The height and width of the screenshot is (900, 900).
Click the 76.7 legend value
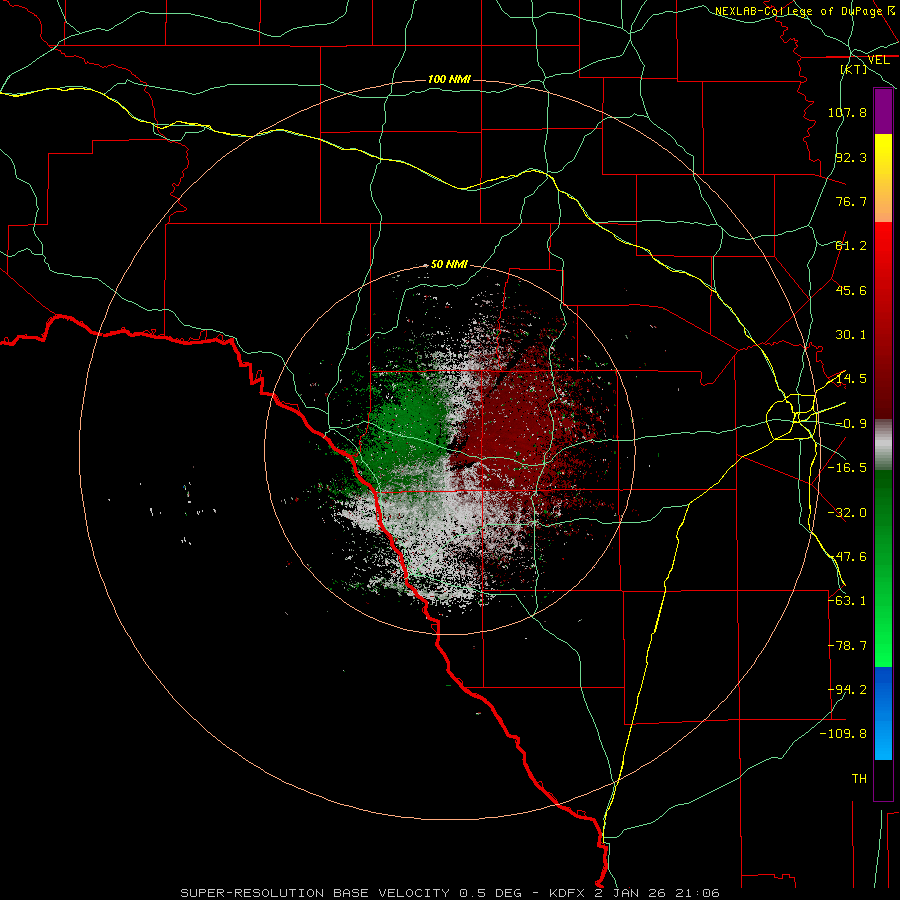851,201
